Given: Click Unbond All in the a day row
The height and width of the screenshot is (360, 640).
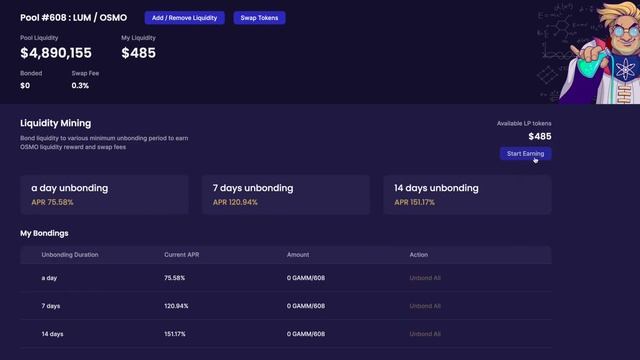Looking at the screenshot, I should (x=425, y=278).
